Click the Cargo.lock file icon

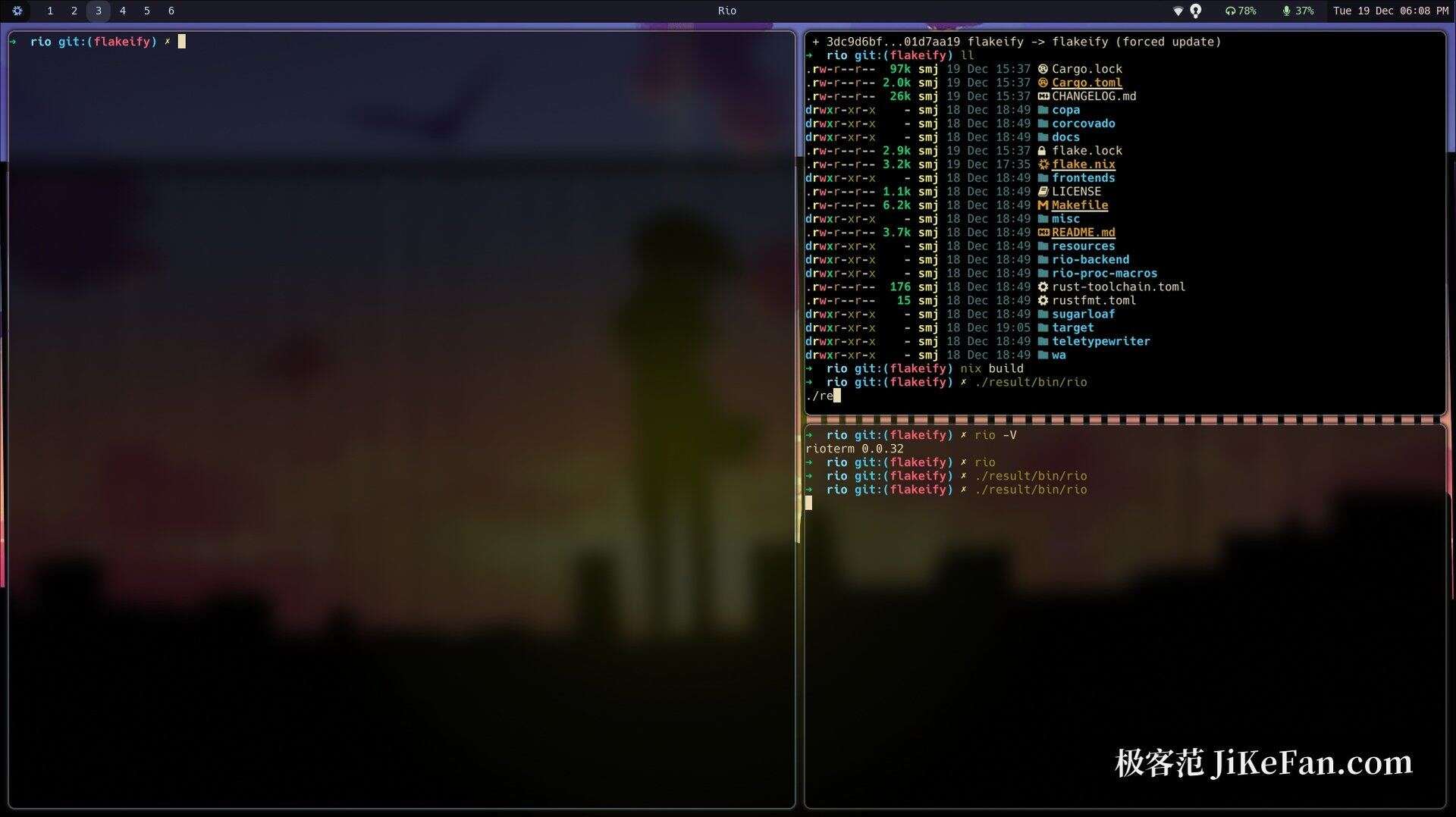click(1043, 69)
